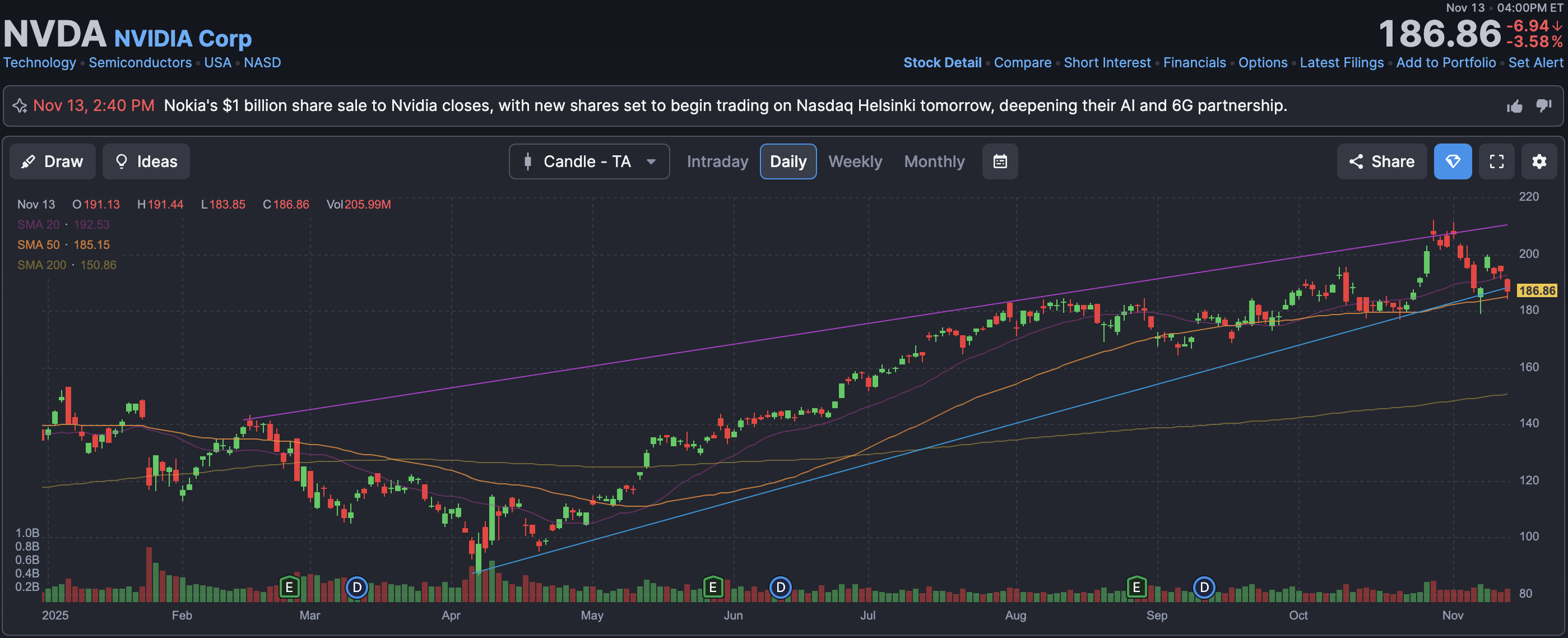
Task: Click the February earnings E marker
Action: tap(289, 588)
